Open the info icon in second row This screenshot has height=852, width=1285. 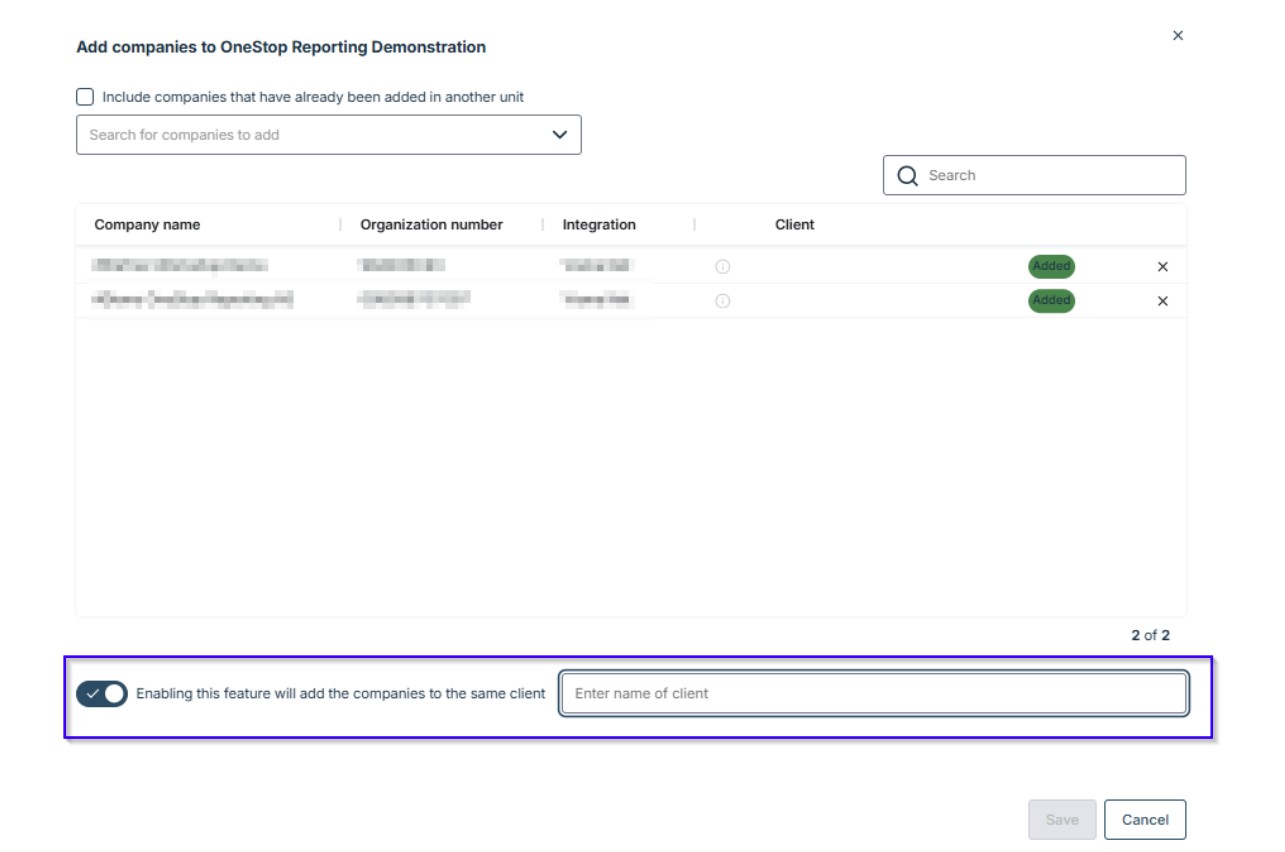(722, 301)
